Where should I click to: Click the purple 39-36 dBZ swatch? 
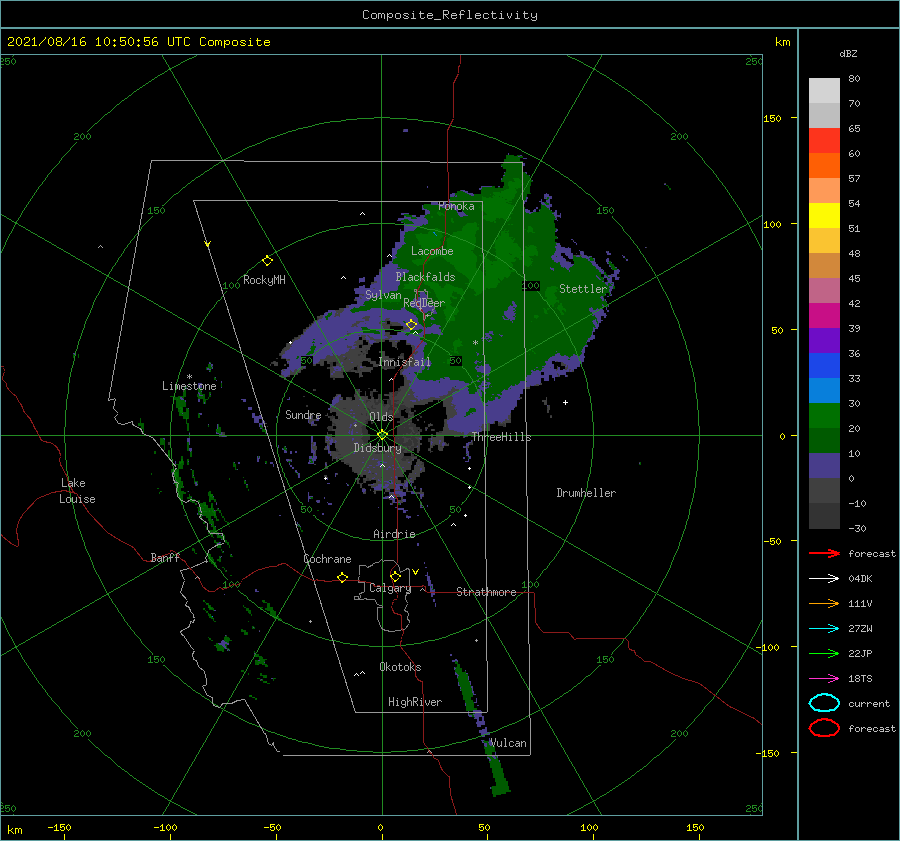pyautogui.click(x=824, y=340)
